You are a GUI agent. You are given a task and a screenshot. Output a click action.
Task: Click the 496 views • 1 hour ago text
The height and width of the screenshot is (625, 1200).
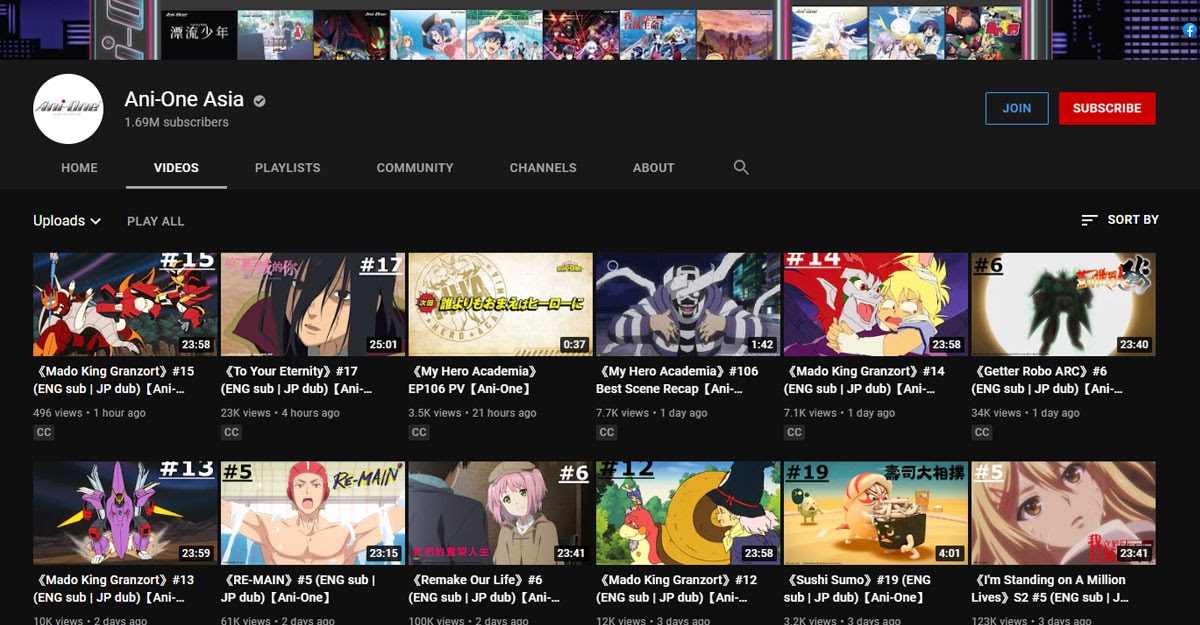[x=90, y=413]
